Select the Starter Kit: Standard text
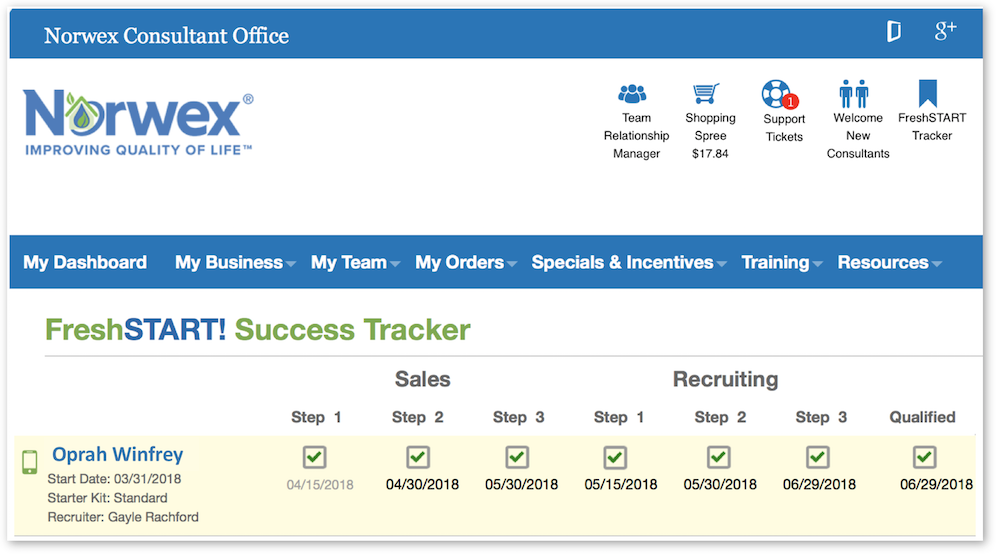1000x555 pixels. click(107, 498)
